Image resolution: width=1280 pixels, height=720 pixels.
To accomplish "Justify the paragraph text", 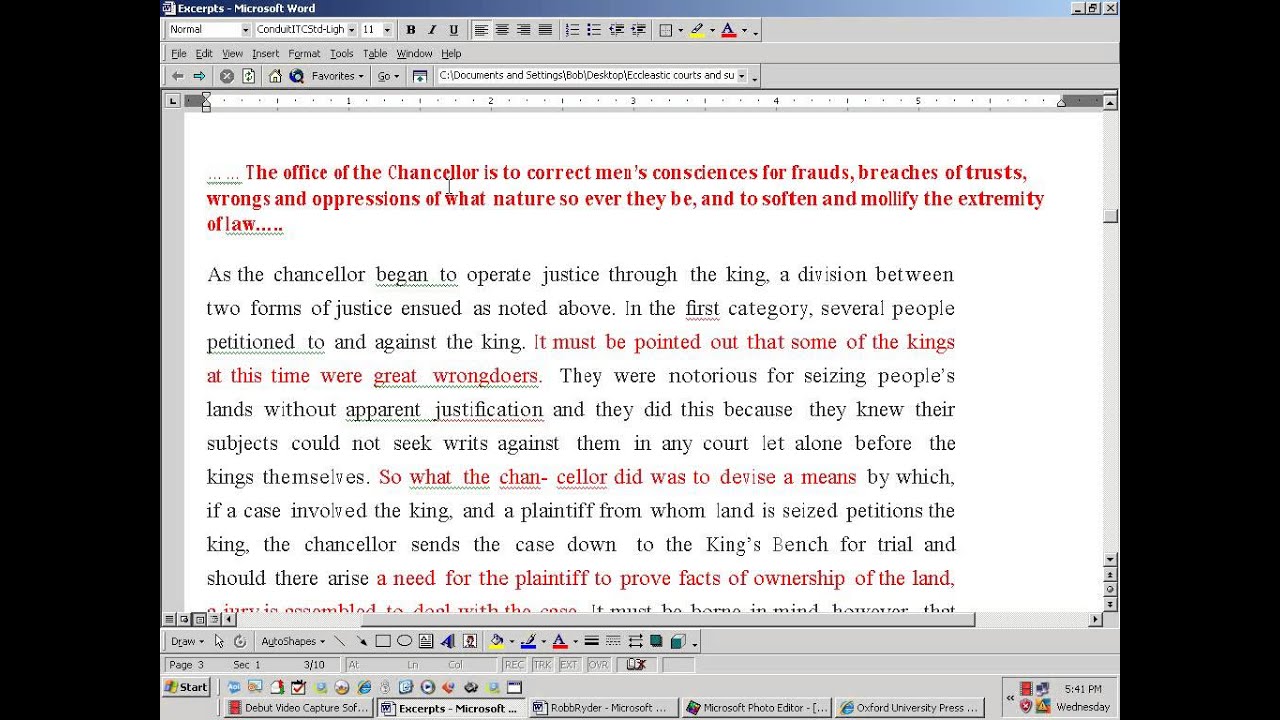I will point(545,30).
